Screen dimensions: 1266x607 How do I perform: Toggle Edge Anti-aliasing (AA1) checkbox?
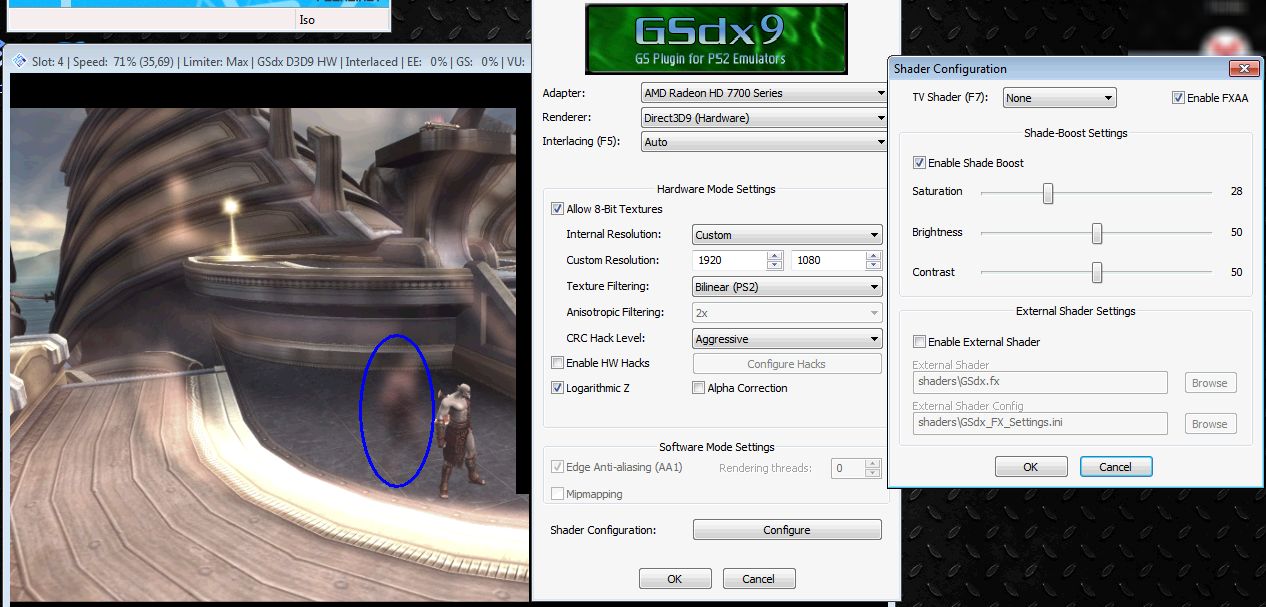(557, 467)
